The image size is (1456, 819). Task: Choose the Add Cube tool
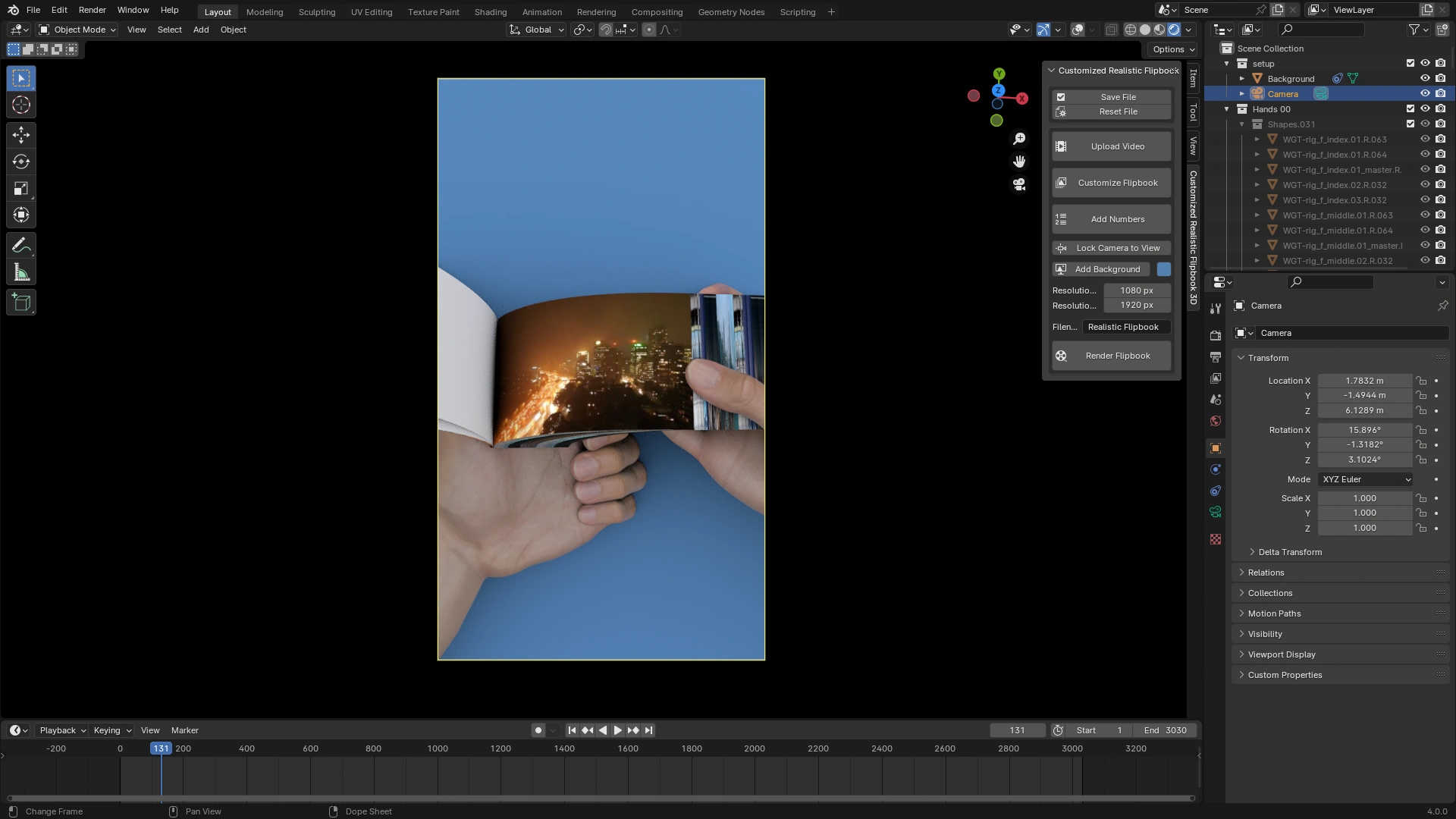coord(21,303)
